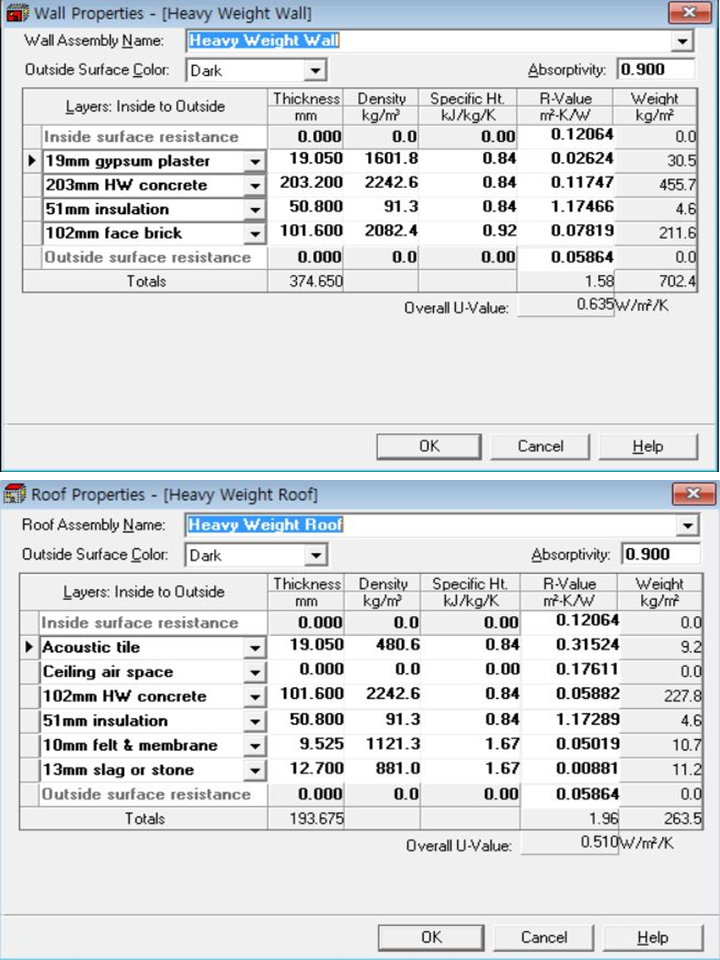The image size is (720, 960).
Task: Open the 102mm face brick layer dropdown
Action: pos(254,233)
